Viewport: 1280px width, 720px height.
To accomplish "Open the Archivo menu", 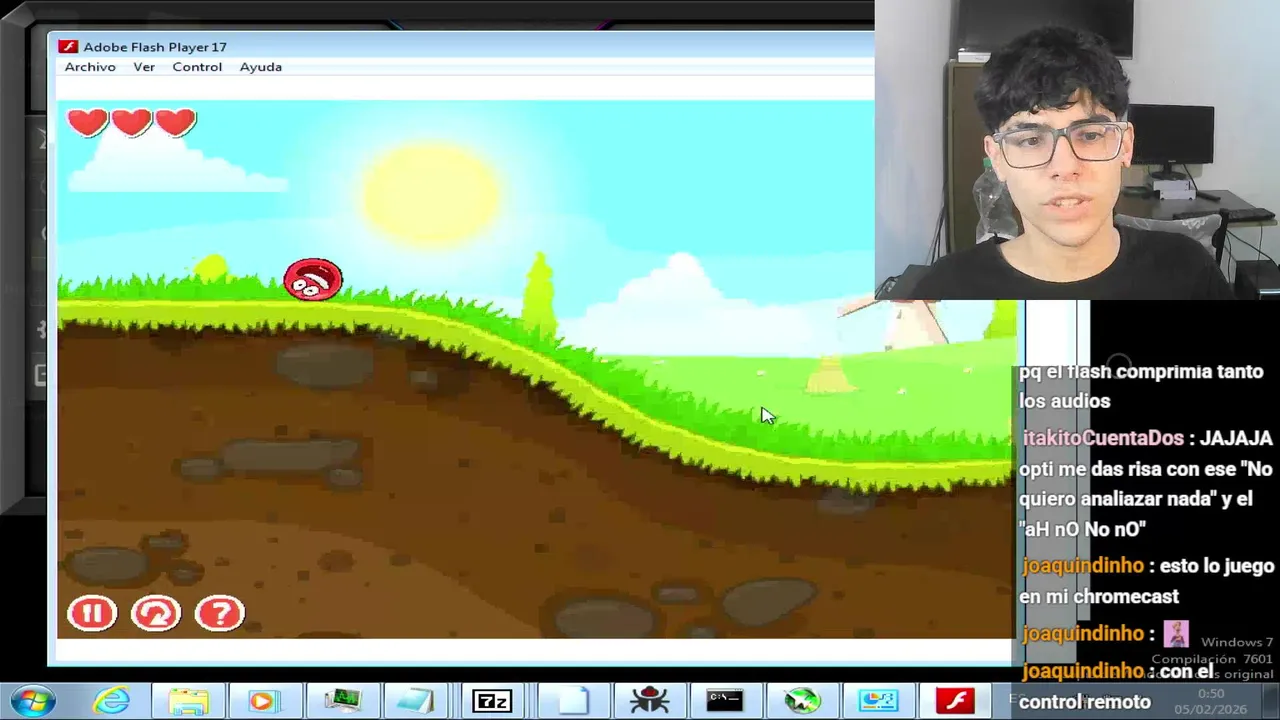I will (x=90, y=67).
